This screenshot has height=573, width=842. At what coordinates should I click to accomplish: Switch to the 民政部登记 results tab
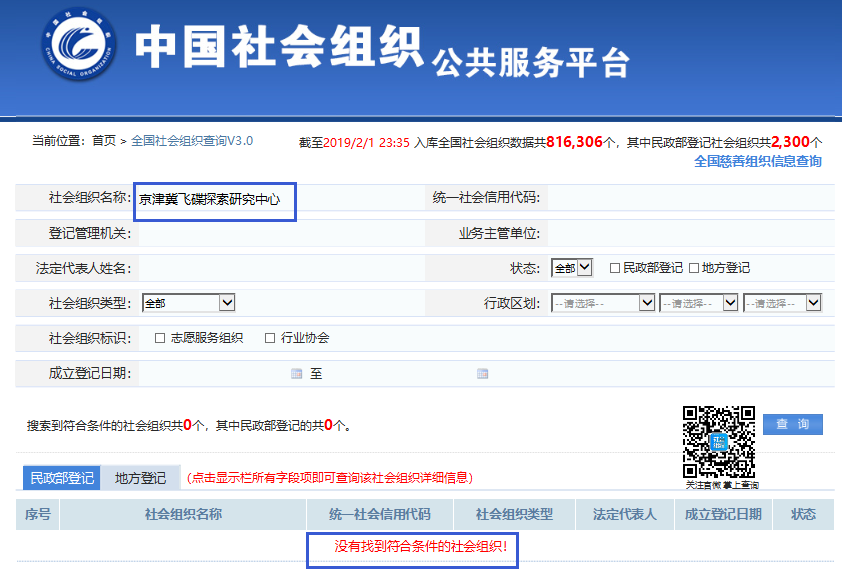(62, 477)
